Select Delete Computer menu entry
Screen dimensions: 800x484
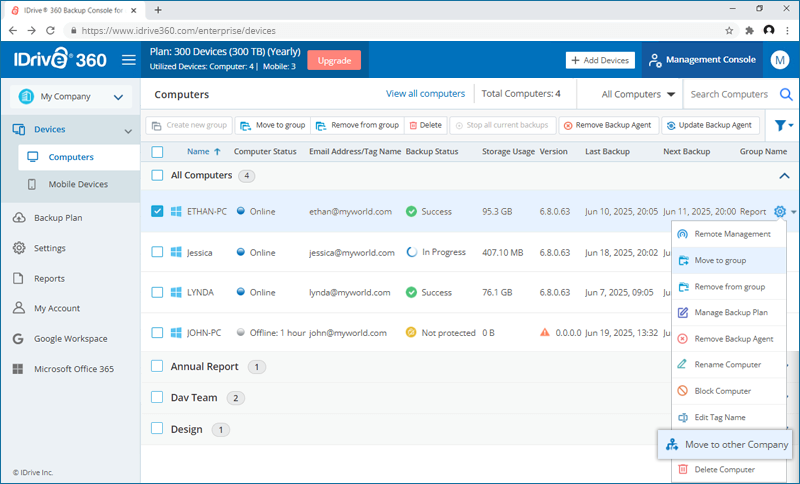click(729, 470)
